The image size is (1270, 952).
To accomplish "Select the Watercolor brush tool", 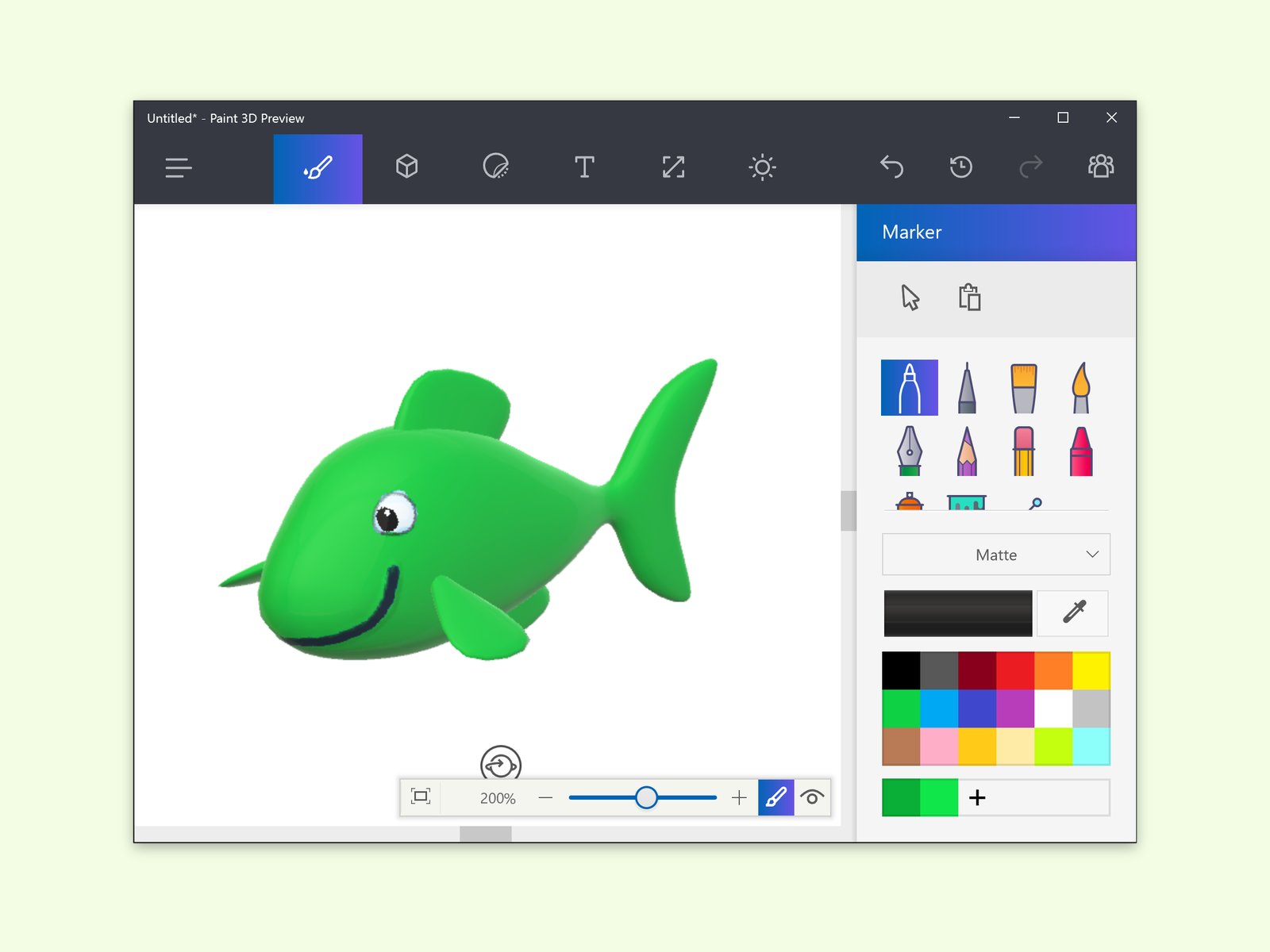I will click(x=1081, y=388).
